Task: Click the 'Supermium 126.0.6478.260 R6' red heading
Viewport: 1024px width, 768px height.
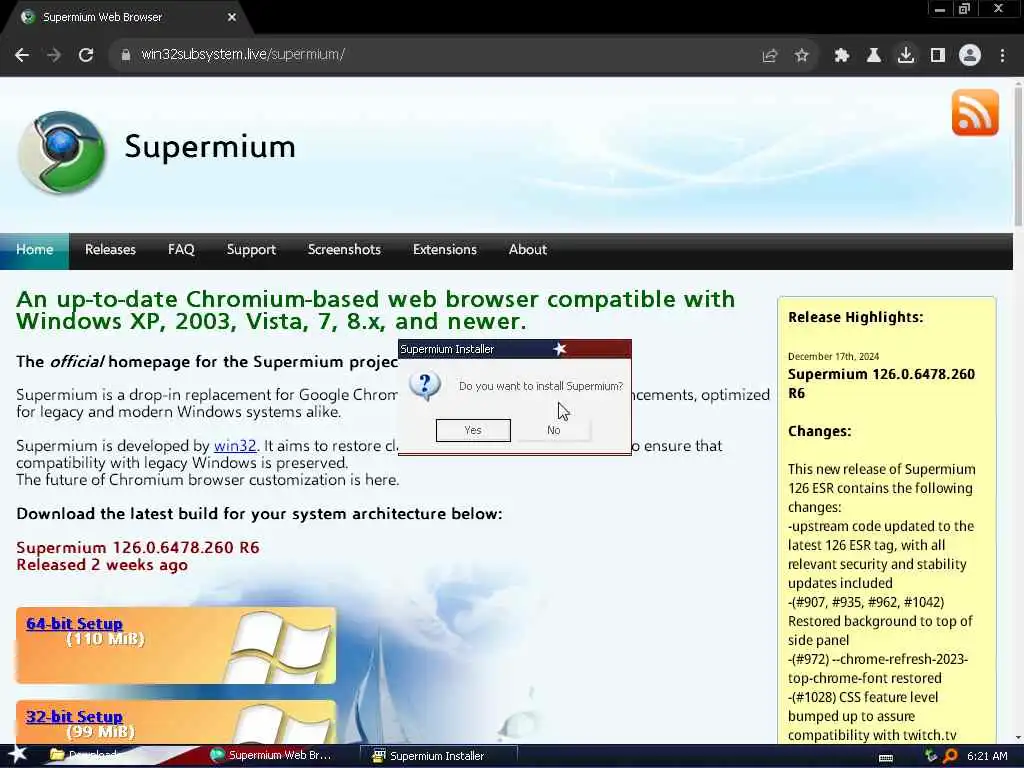Action: [x=138, y=547]
